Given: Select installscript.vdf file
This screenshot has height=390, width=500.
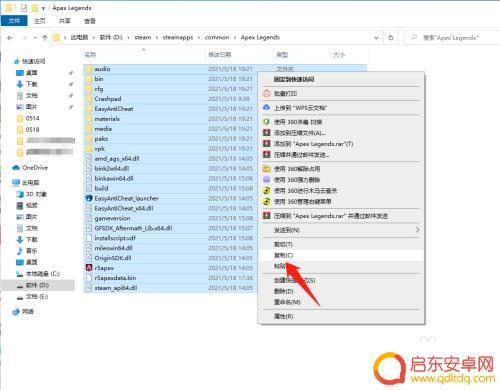Looking at the screenshot, I should coord(115,238).
